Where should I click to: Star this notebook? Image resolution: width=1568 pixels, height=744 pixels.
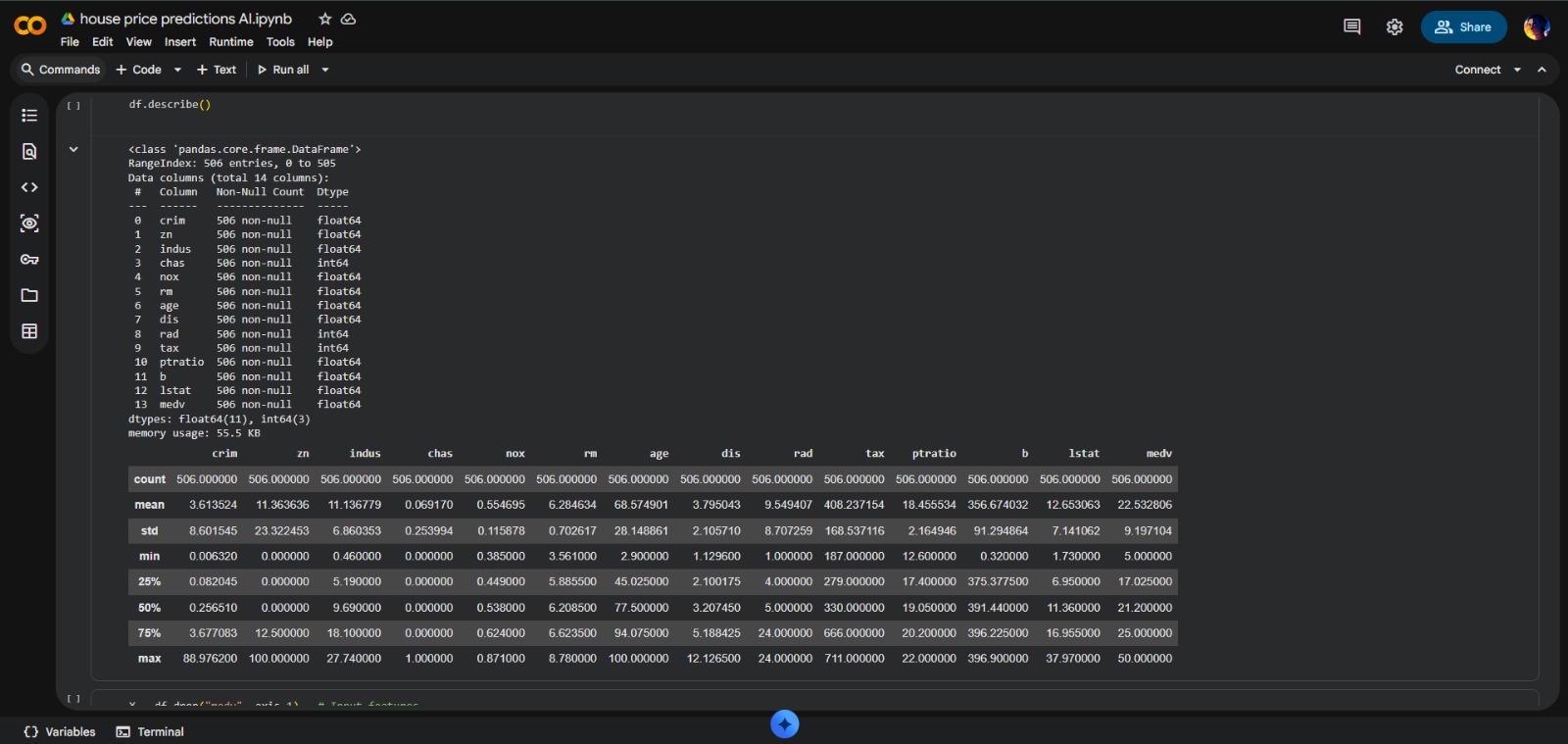click(325, 19)
